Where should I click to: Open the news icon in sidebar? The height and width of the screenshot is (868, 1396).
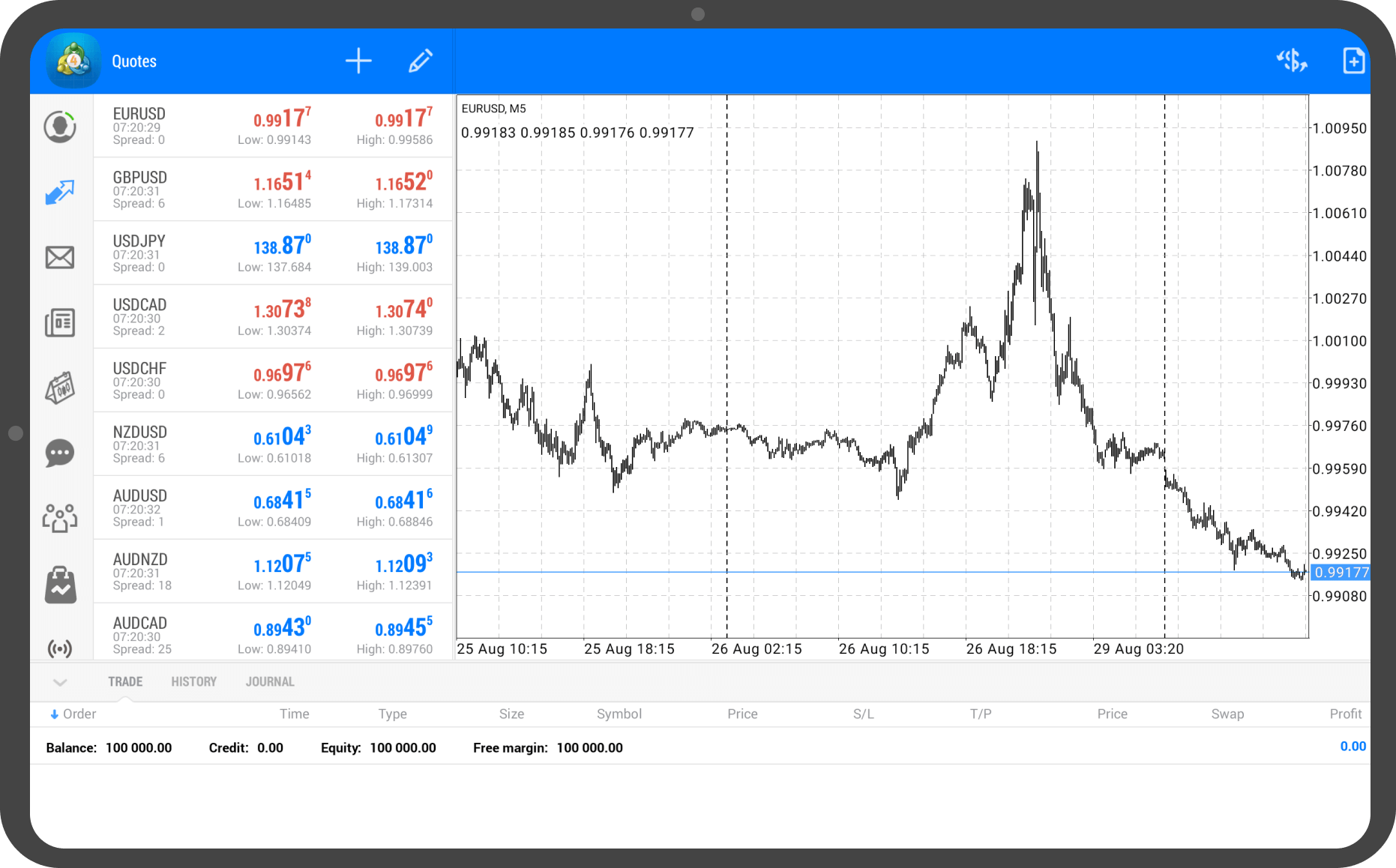[60, 322]
